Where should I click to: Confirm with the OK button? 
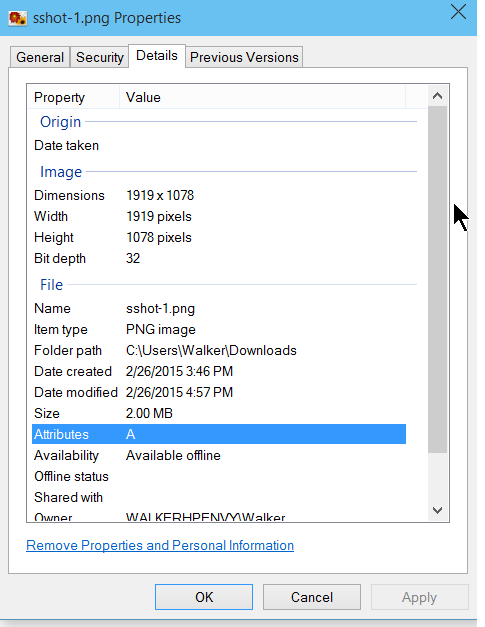[x=204, y=597]
